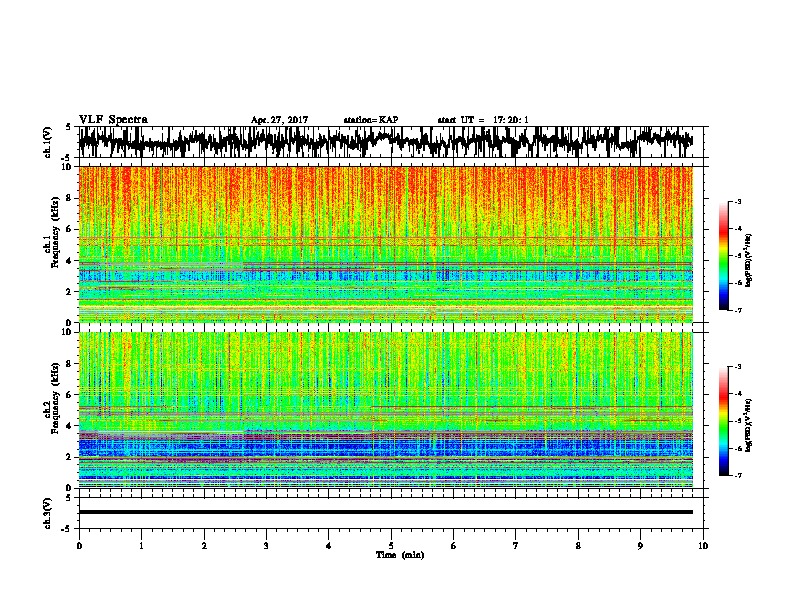The height and width of the screenshot is (612, 792).
Task: Click time axis tick label "3"
Action: [x=266, y=546]
